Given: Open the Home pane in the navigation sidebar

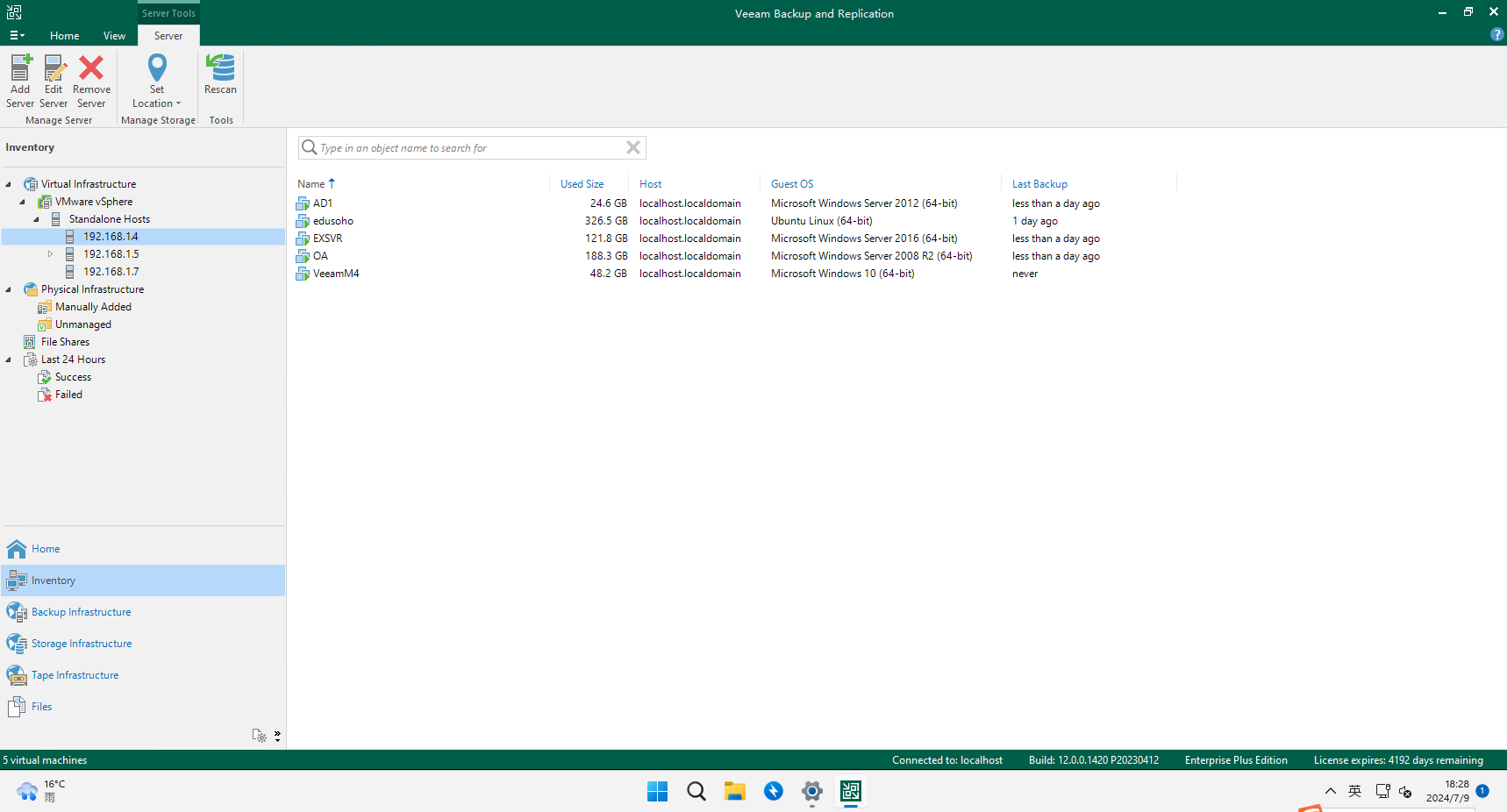Looking at the screenshot, I should [x=143, y=549].
